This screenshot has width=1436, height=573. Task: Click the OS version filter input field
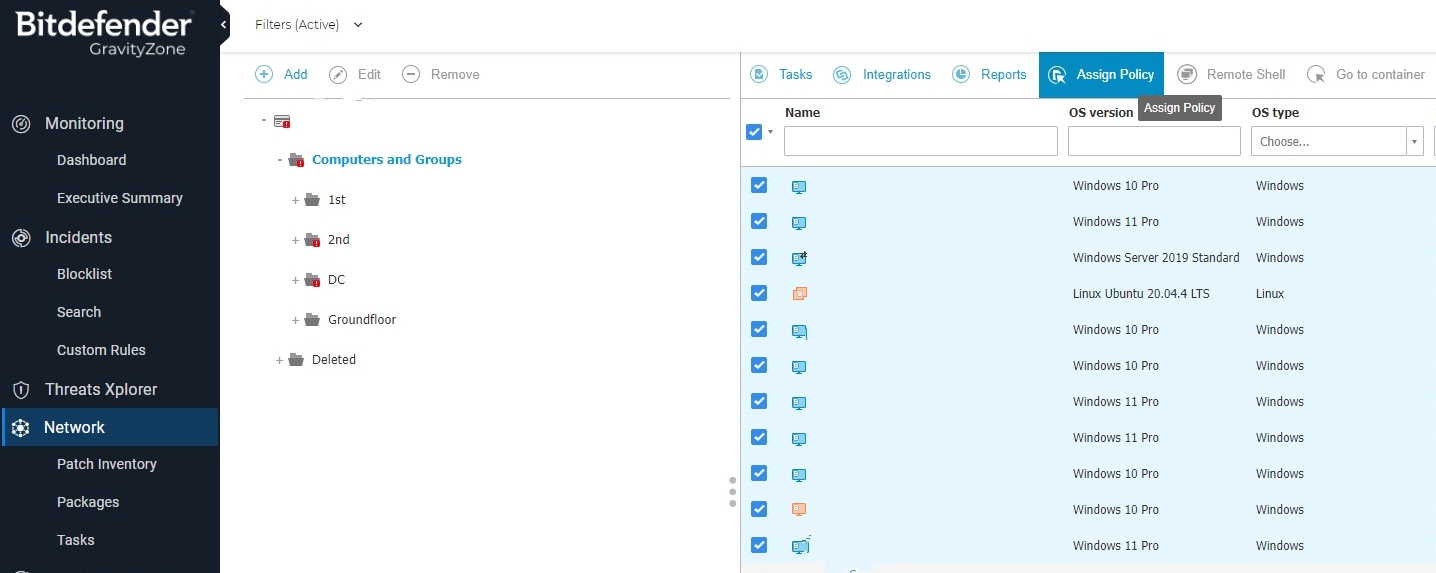pyautogui.click(x=1154, y=141)
